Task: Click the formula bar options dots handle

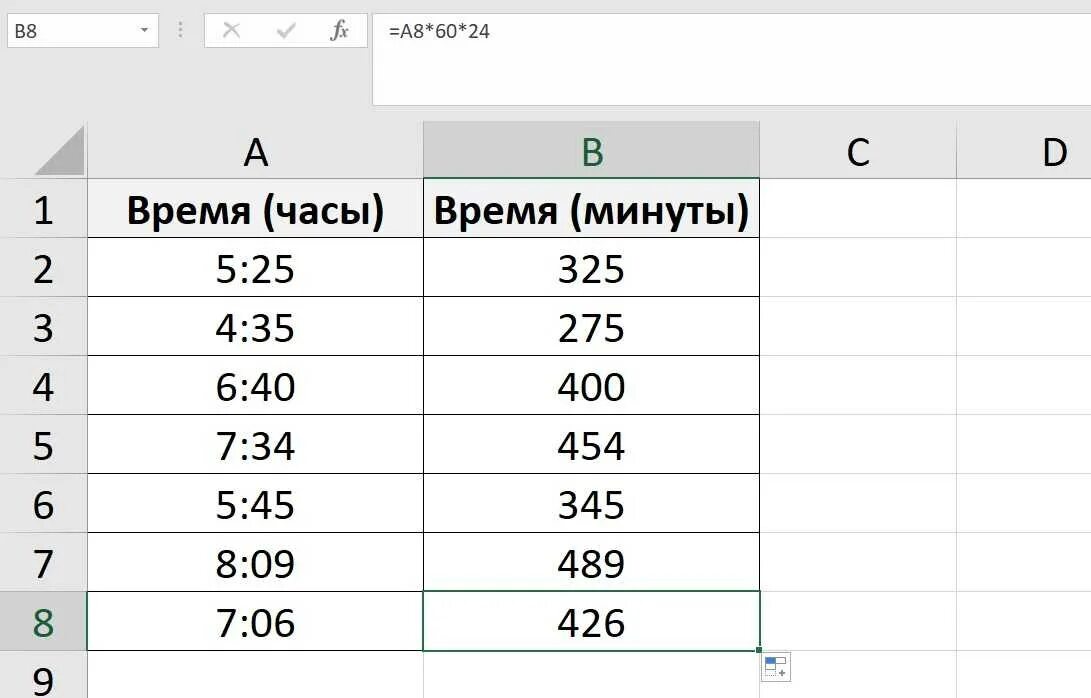Action: (x=180, y=31)
